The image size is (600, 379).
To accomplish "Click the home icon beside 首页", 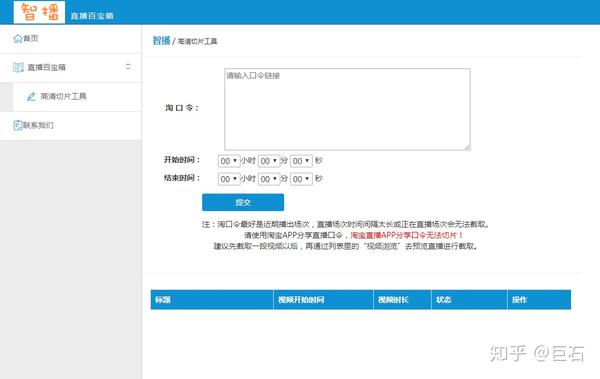I will point(18,38).
